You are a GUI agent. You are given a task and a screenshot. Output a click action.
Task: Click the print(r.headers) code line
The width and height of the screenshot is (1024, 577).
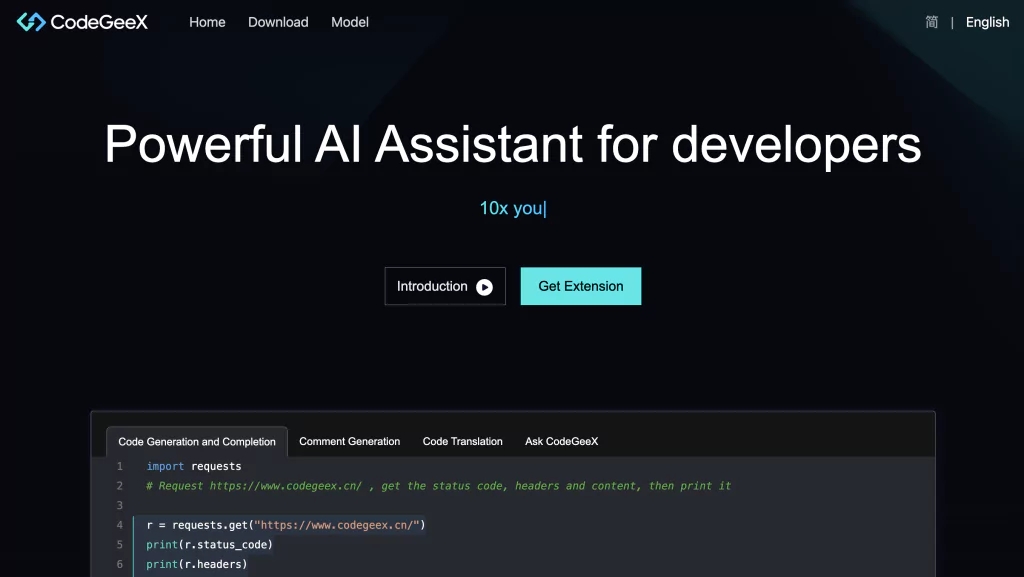coord(196,564)
